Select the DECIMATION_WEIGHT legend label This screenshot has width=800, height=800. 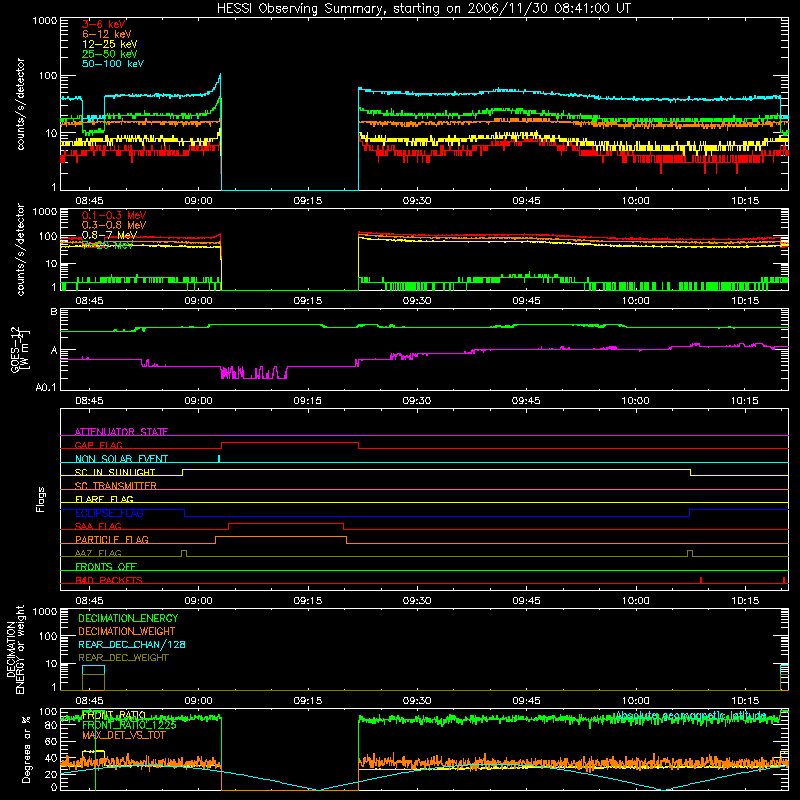[x=127, y=631]
